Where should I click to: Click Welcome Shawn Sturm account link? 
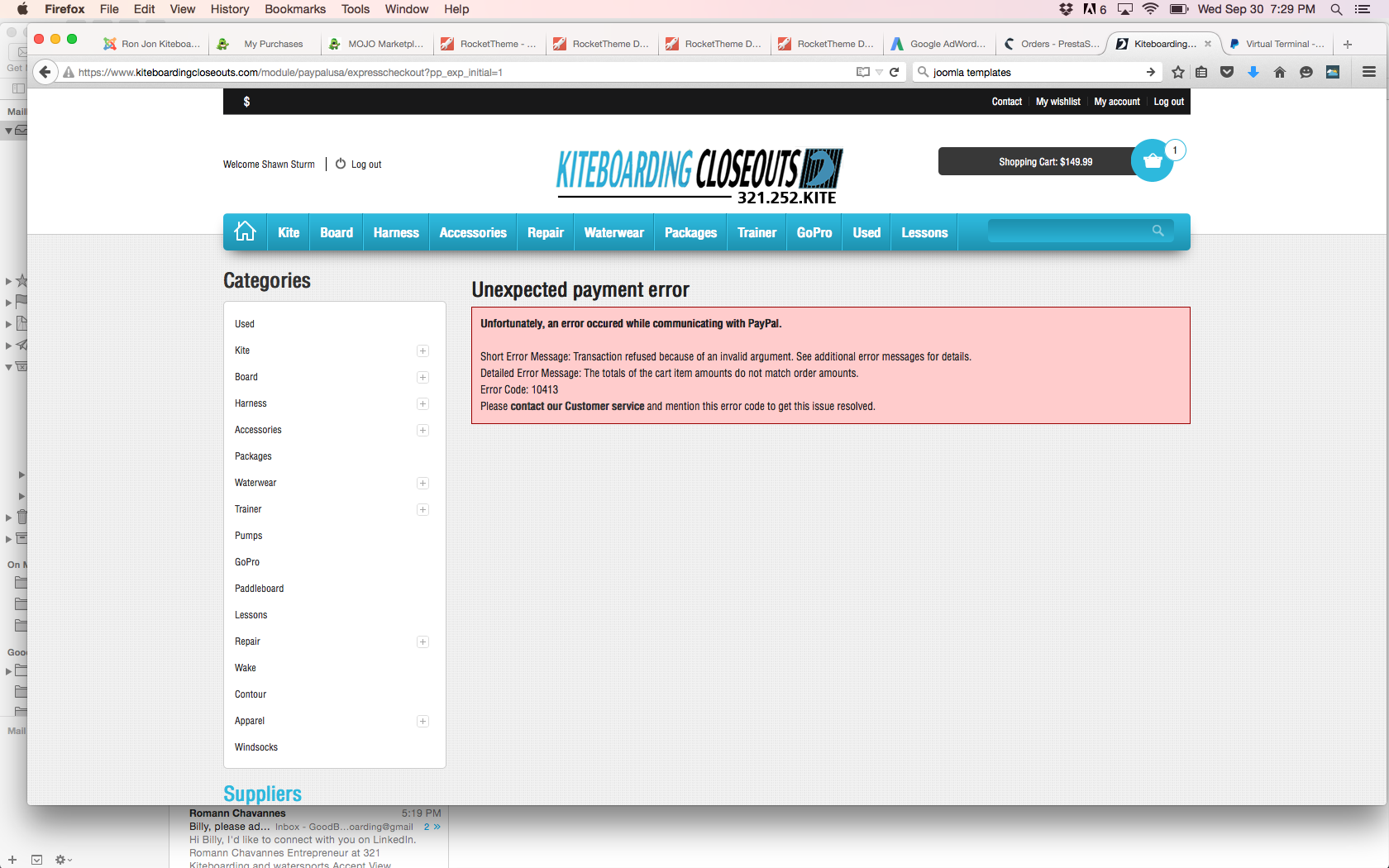269,165
